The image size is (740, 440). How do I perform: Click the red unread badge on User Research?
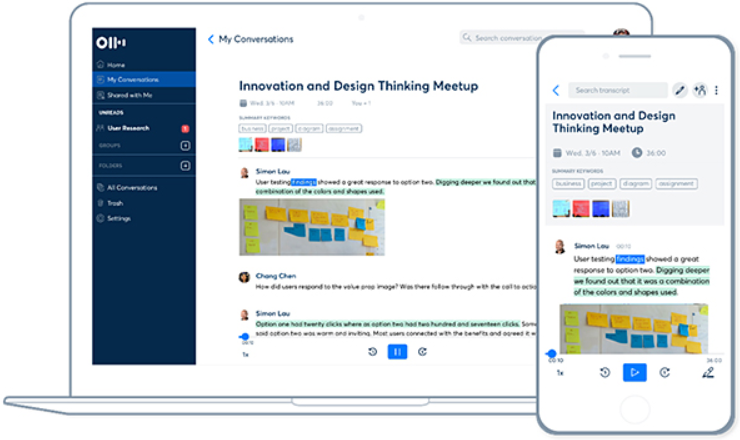(185, 128)
